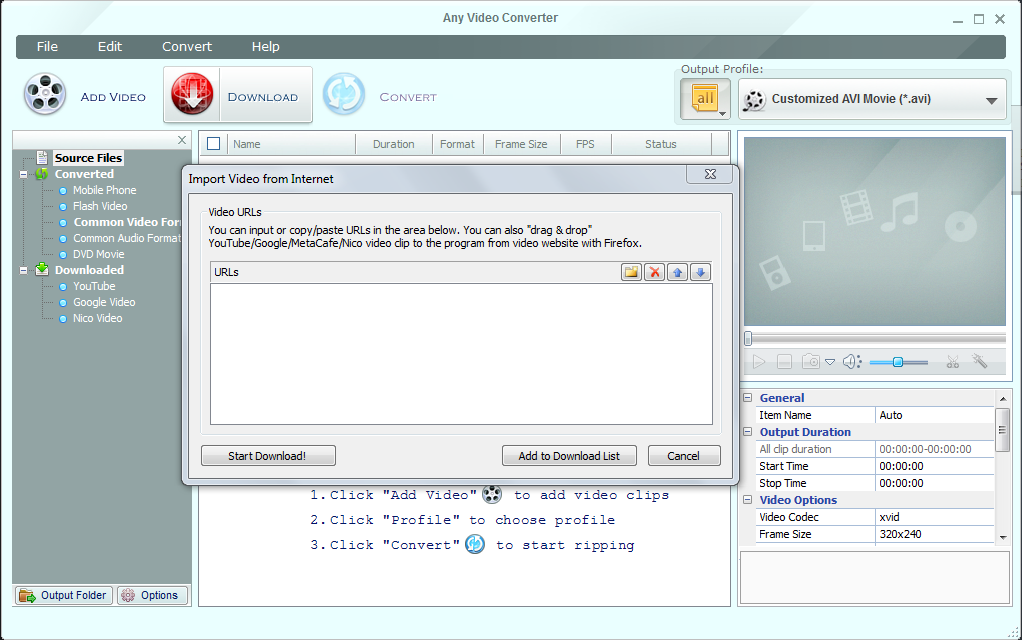Viewport: 1022px width, 640px height.
Task: Click the Converted green refresh icon
Action: (42, 174)
